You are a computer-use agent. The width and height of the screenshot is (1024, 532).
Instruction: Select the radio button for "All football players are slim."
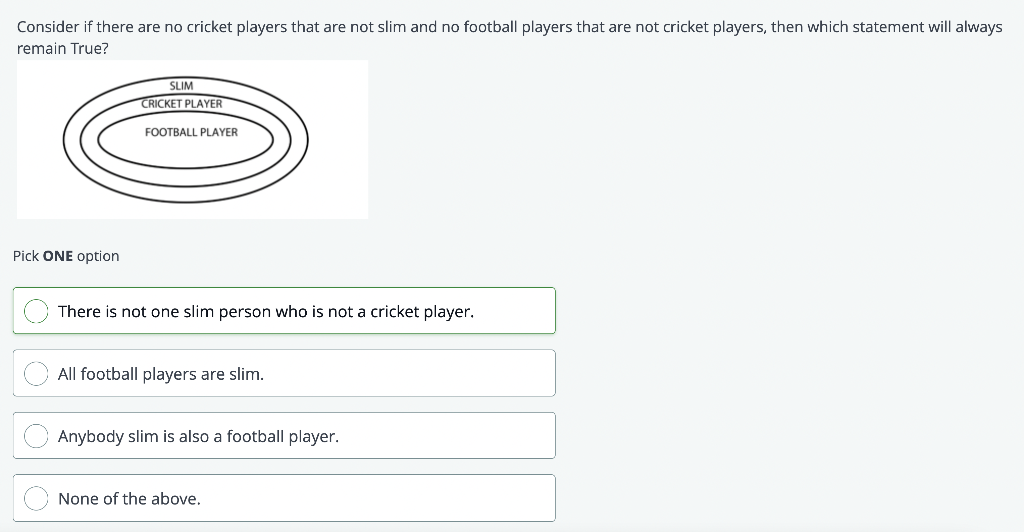click(37, 374)
